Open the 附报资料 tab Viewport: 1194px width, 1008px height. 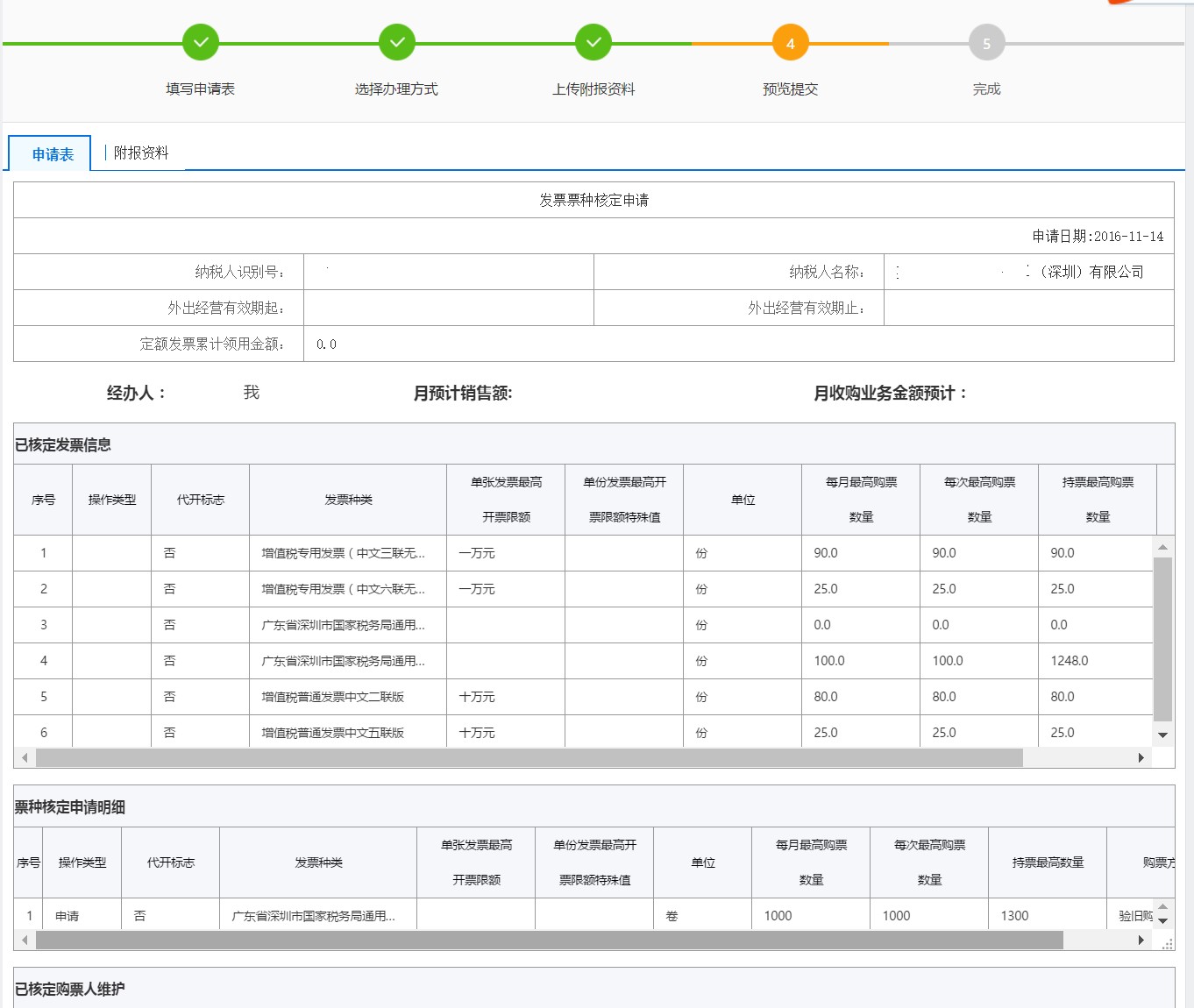pyautogui.click(x=141, y=153)
